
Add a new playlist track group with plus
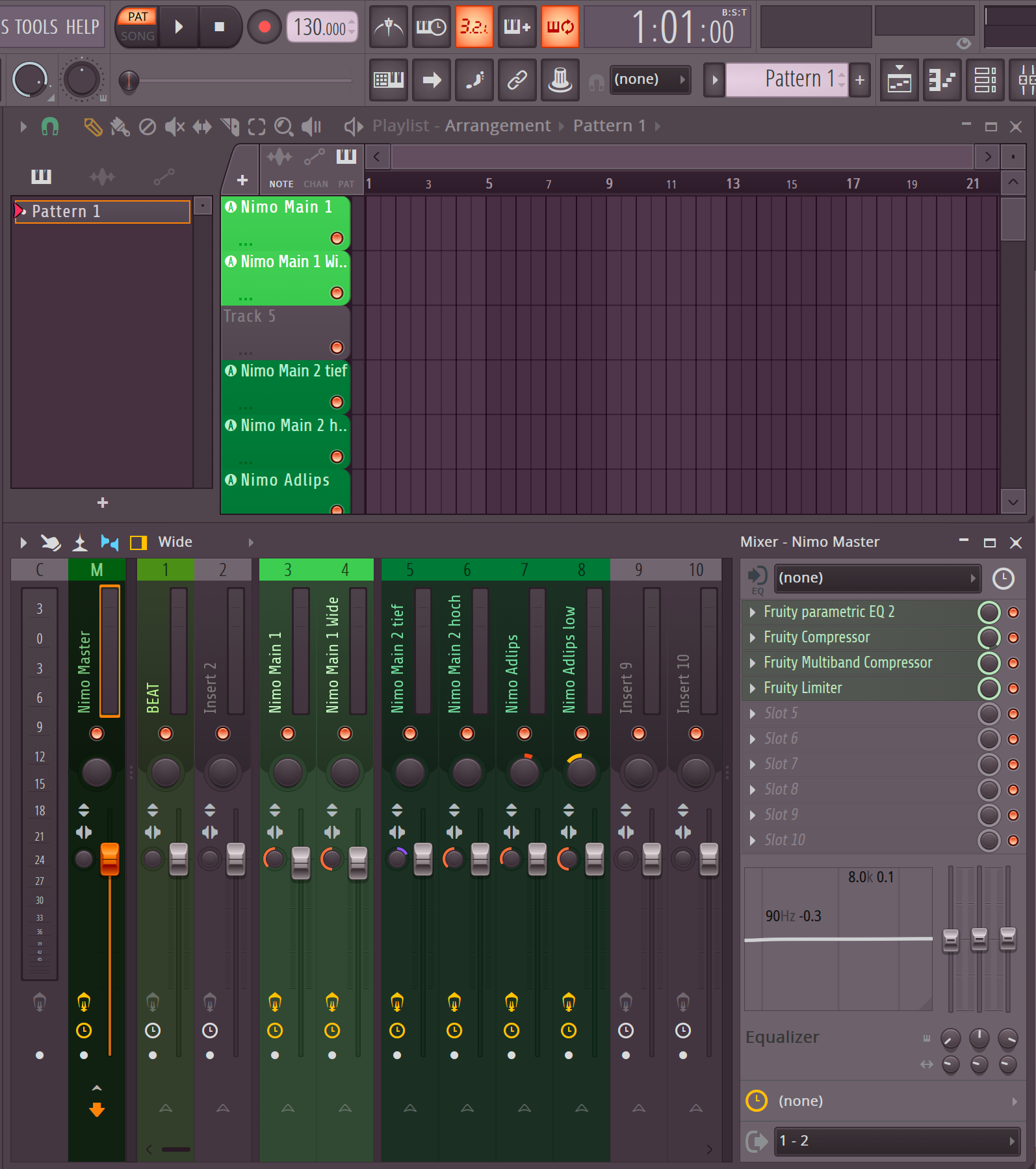[242, 180]
